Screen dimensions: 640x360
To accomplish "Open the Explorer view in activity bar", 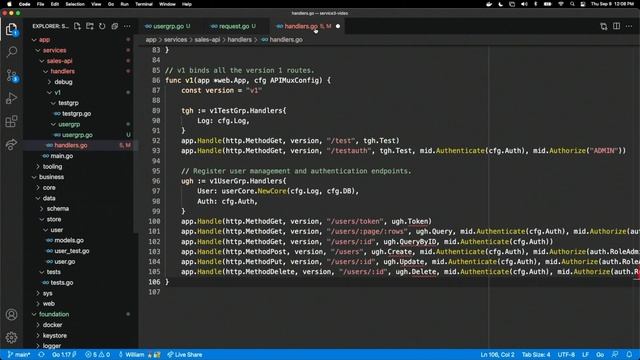I will click(x=11, y=29).
